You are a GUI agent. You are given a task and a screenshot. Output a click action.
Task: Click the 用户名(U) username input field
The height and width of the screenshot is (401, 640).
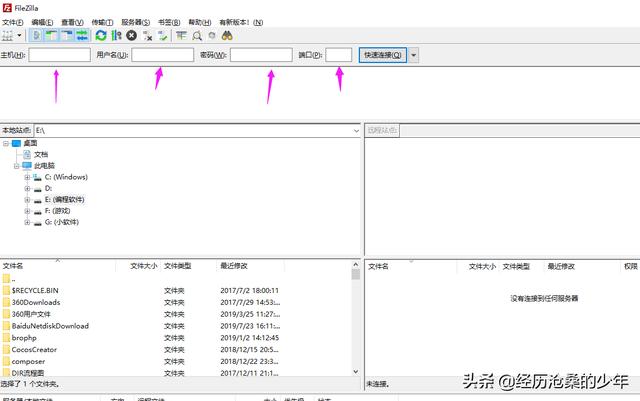point(162,55)
